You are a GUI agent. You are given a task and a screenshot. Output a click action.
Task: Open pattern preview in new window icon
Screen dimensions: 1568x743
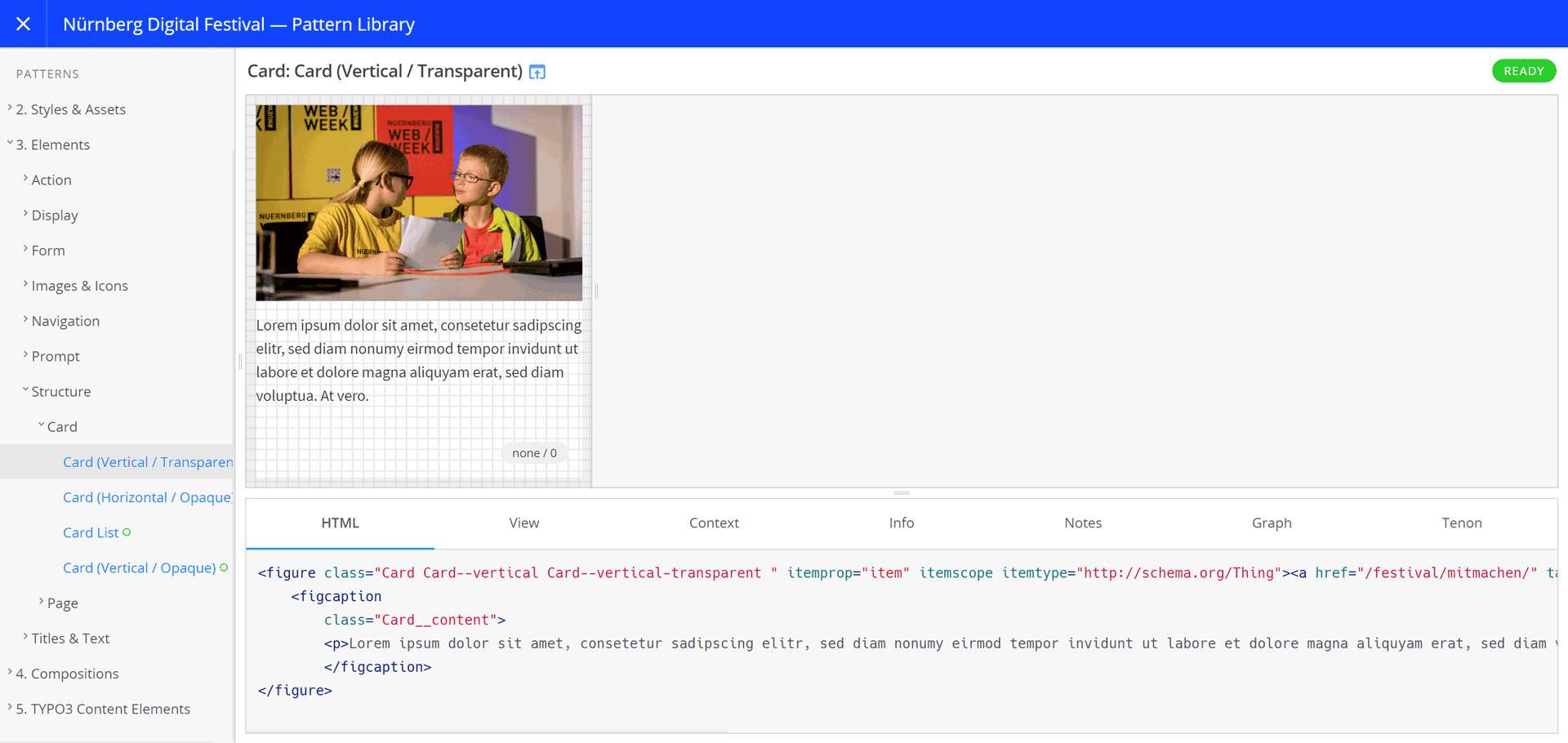click(537, 72)
